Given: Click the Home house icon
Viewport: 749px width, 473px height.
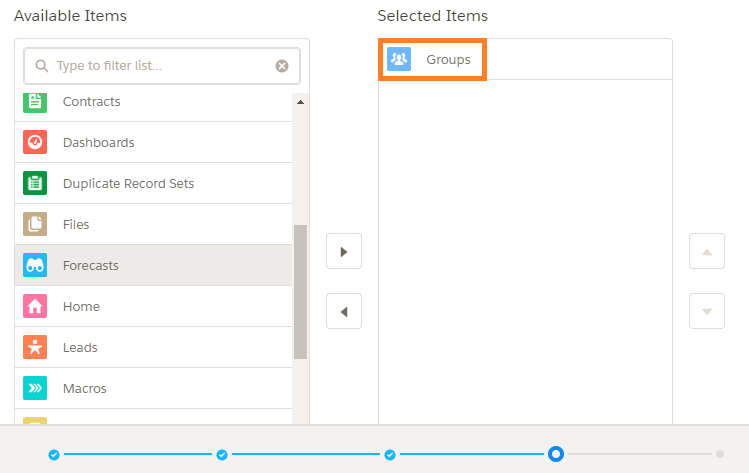Looking at the screenshot, I should pos(35,306).
